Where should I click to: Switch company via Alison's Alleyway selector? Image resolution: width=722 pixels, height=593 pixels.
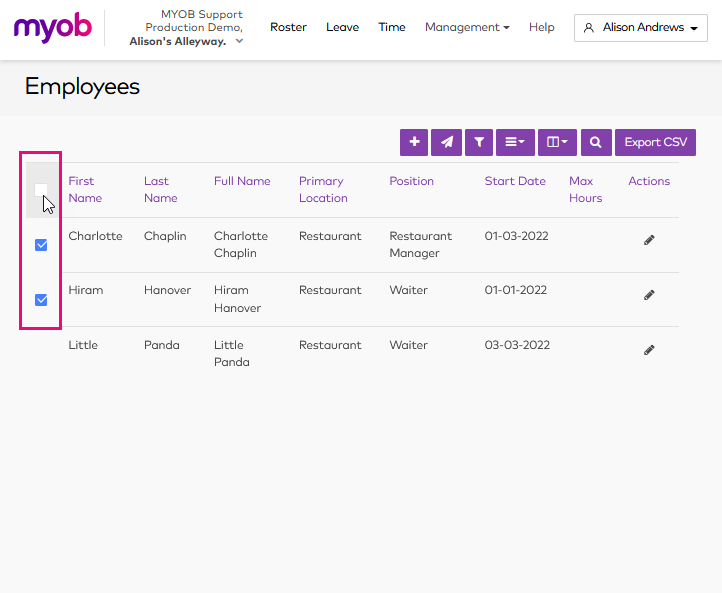click(187, 42)
